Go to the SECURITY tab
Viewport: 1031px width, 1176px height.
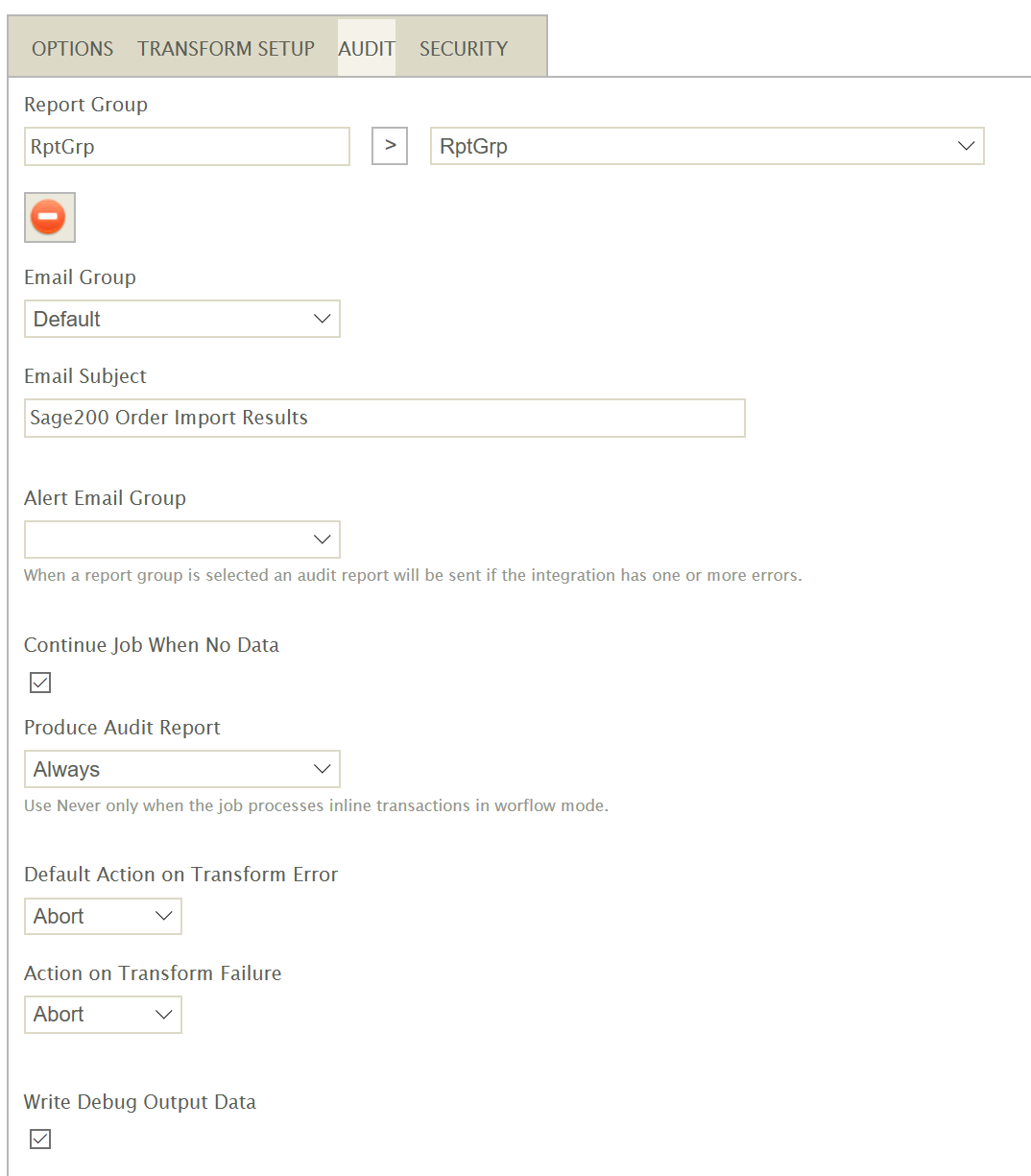coord(464,48)
